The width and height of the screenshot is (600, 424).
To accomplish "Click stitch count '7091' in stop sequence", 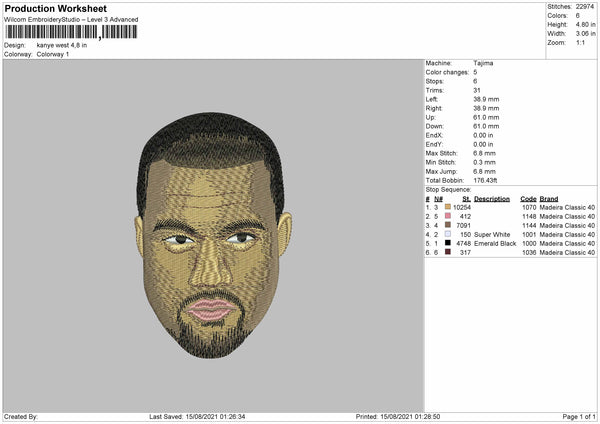I will click(463, 225).
